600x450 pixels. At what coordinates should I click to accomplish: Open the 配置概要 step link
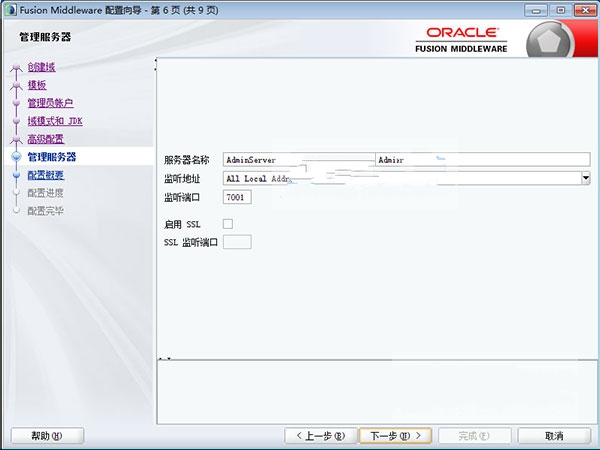coord(46,175)
